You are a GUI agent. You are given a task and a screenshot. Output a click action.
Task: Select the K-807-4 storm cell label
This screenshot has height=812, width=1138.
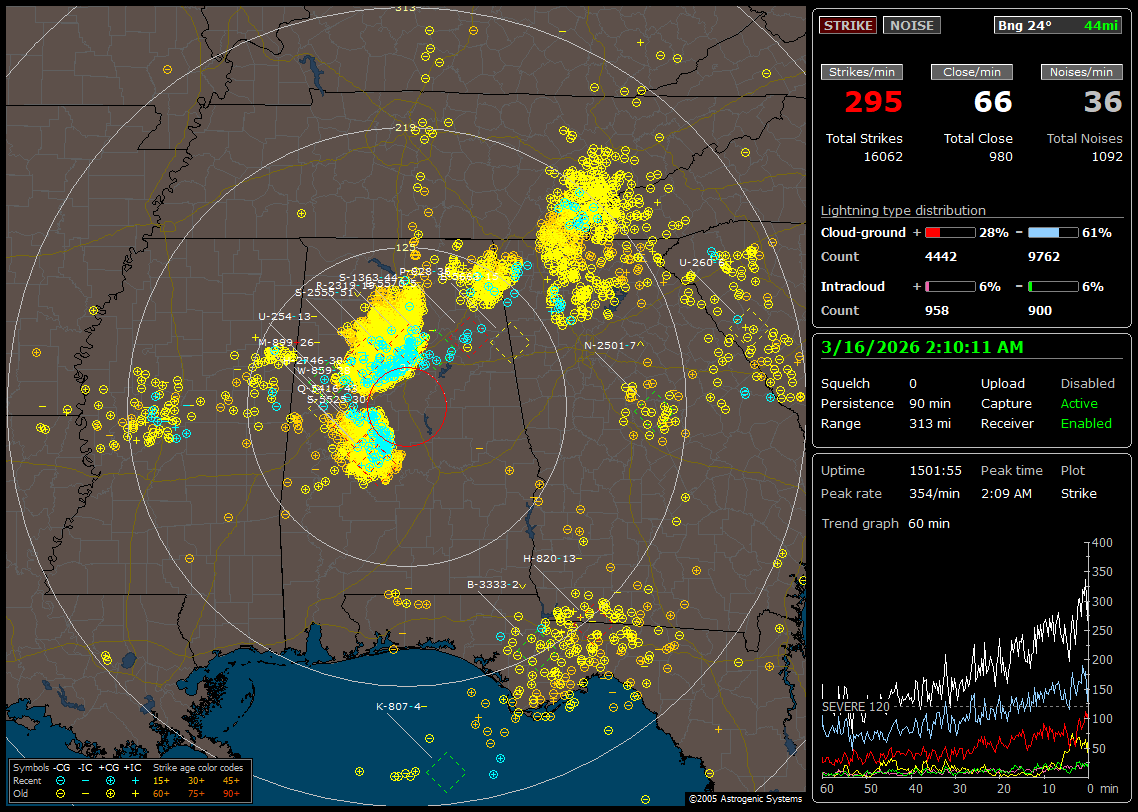399,707
